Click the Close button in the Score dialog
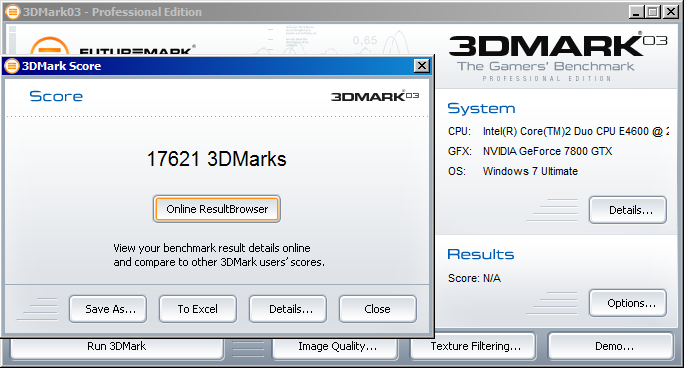Viewport: 684px width, 368px height. [x=378, y=309]
